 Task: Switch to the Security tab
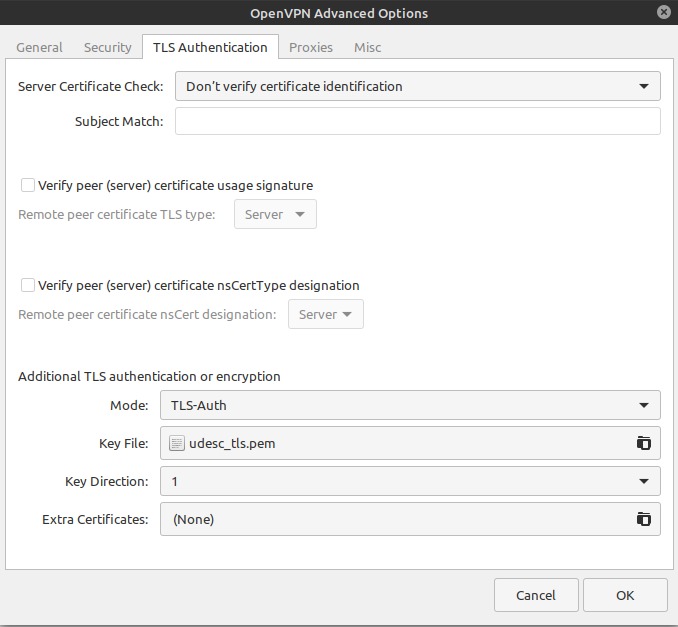(x=107, y=47)
